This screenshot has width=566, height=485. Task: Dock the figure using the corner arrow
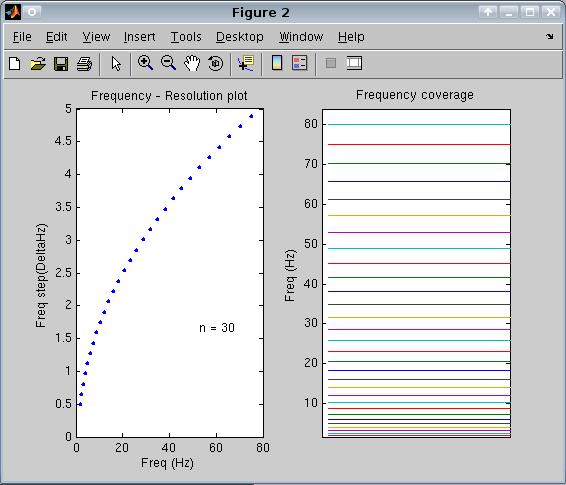(x=549, y=36)
